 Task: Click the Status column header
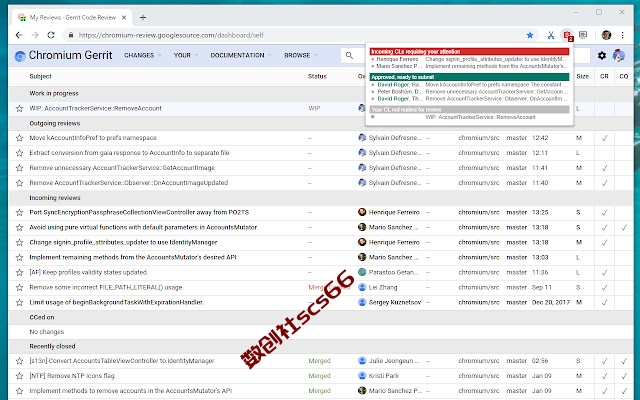pos(317,76)
